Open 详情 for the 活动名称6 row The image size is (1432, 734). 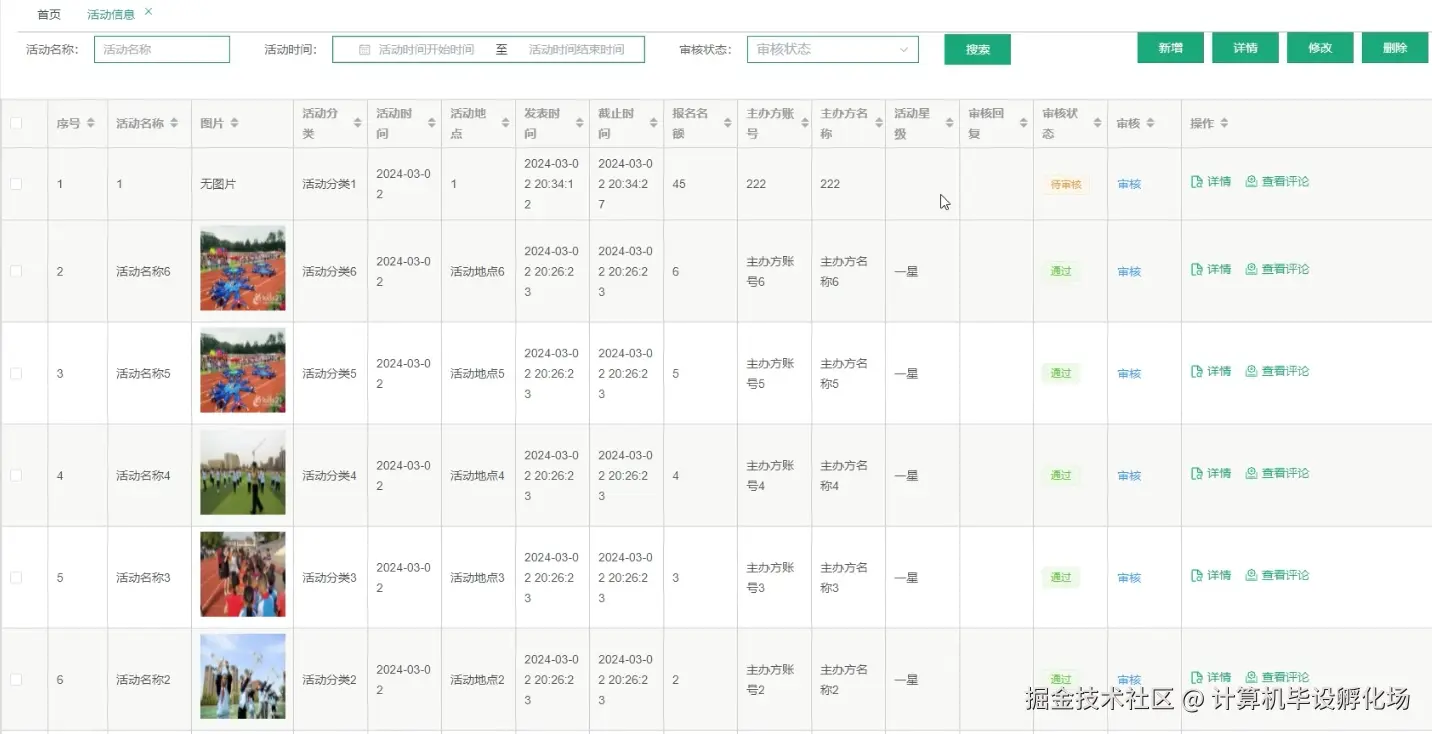coord(1211,269)
